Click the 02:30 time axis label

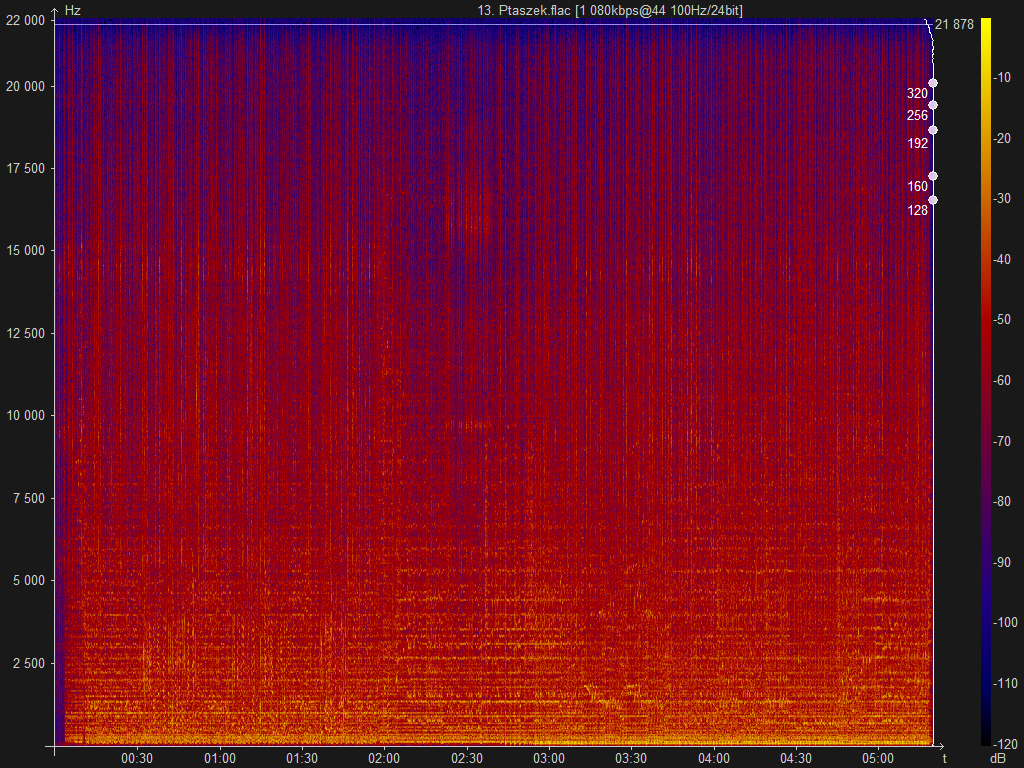click(x=467, y=758)
